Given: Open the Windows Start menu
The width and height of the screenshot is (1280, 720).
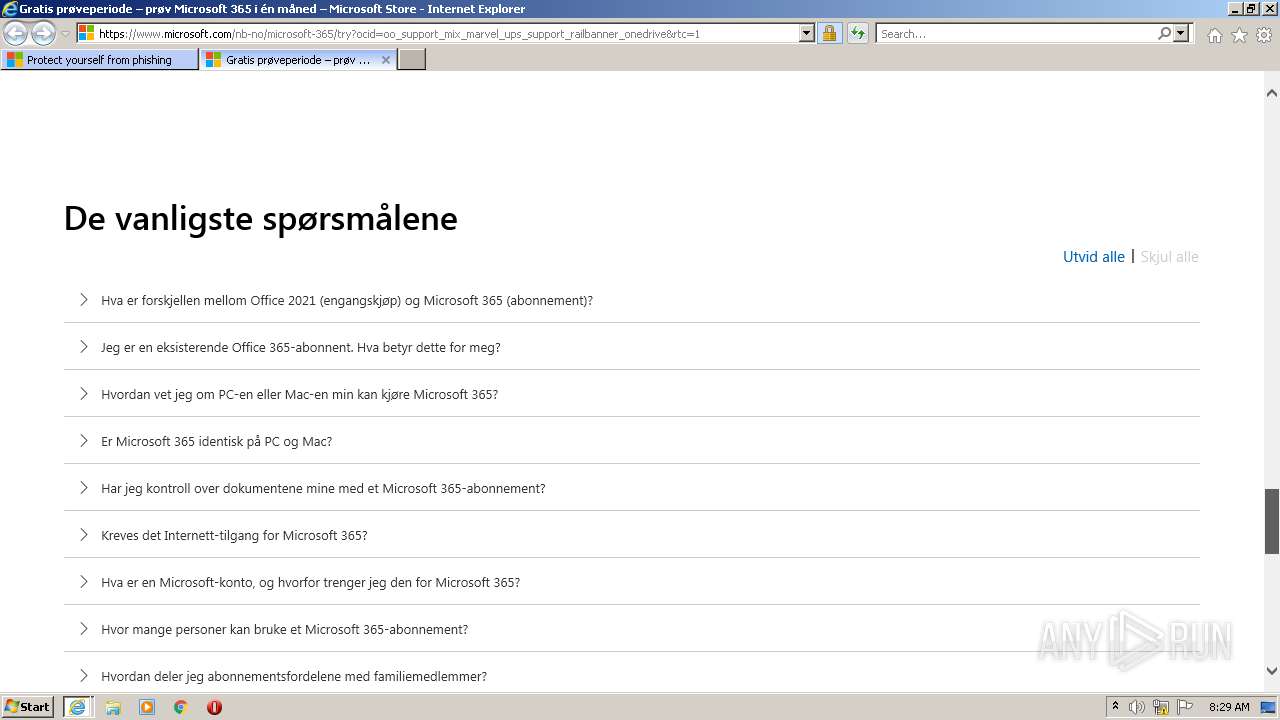Looking at the screenshot, I should 28,706.
